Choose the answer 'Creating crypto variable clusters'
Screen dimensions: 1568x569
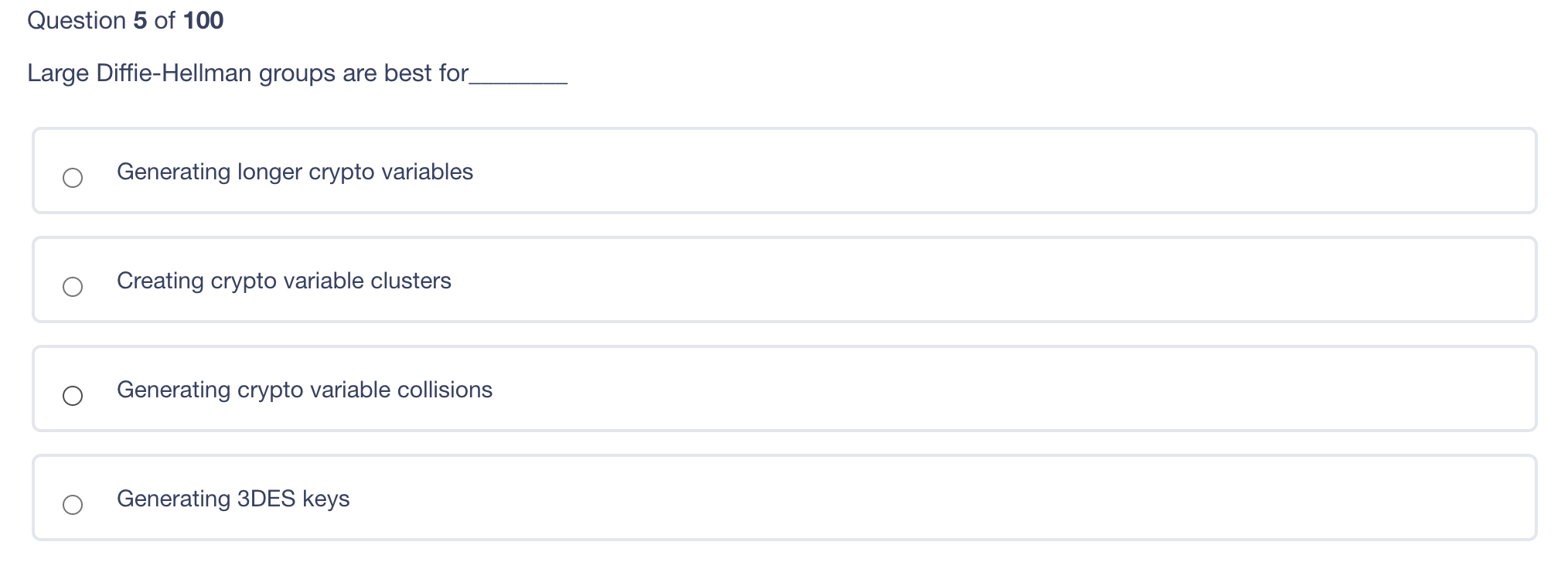[x=284, y=281]
